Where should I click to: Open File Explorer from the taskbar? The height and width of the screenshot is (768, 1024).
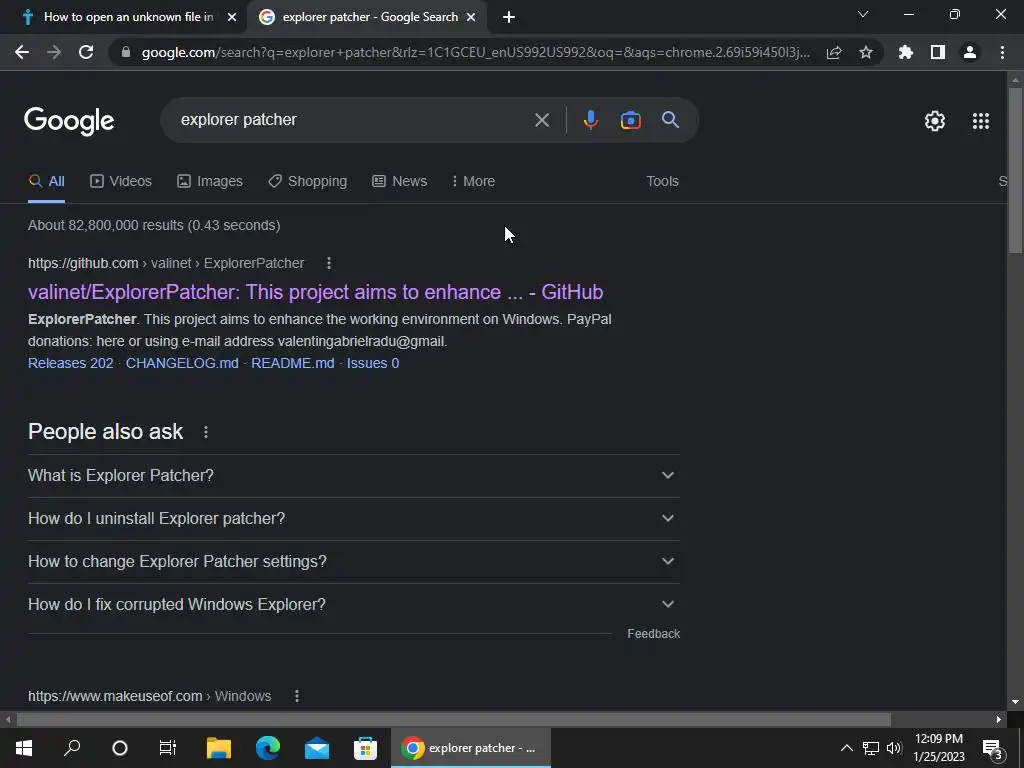coord(219,748)
